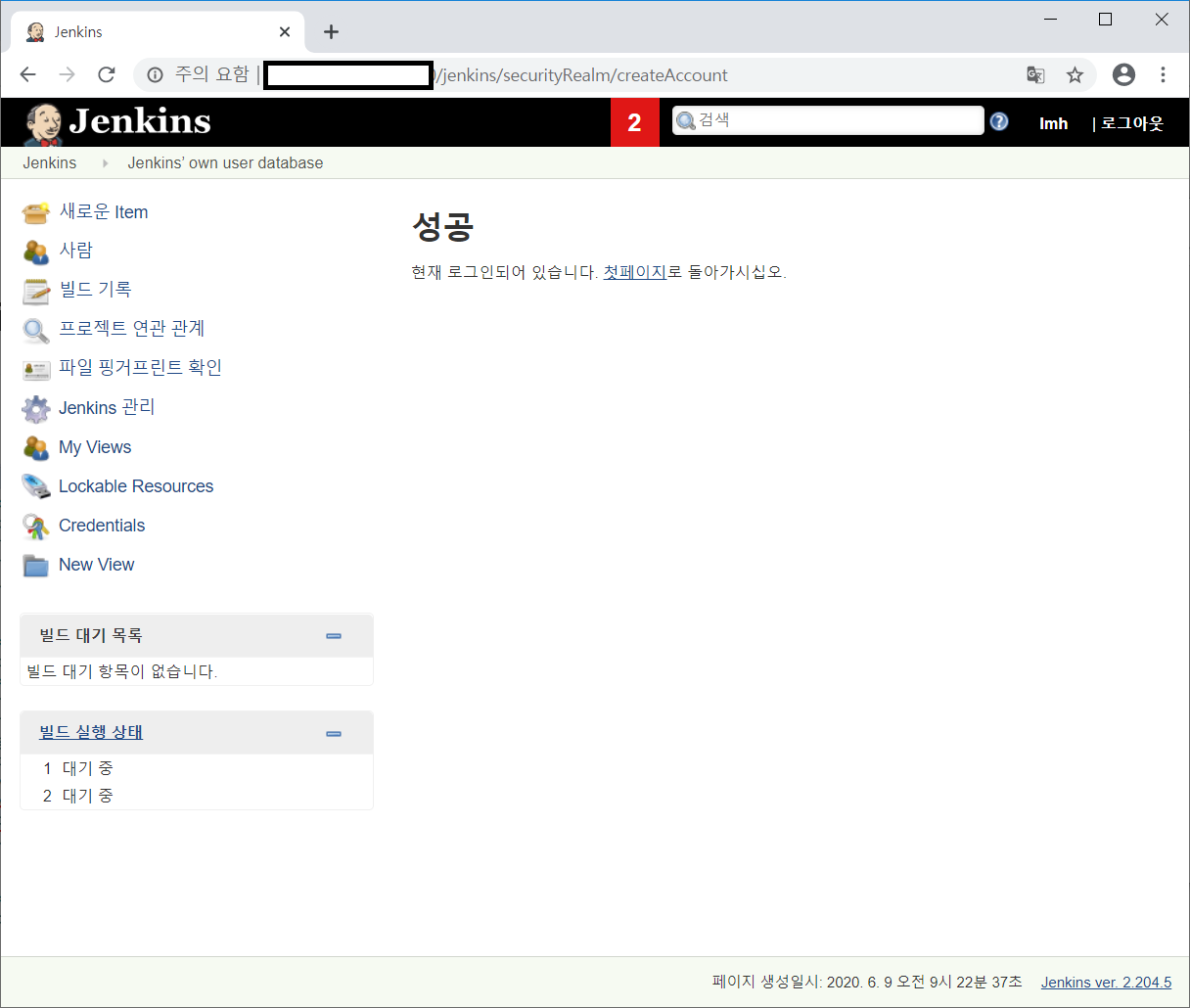Collapse the 빌드 실행 상태 panel

(334, 734)
